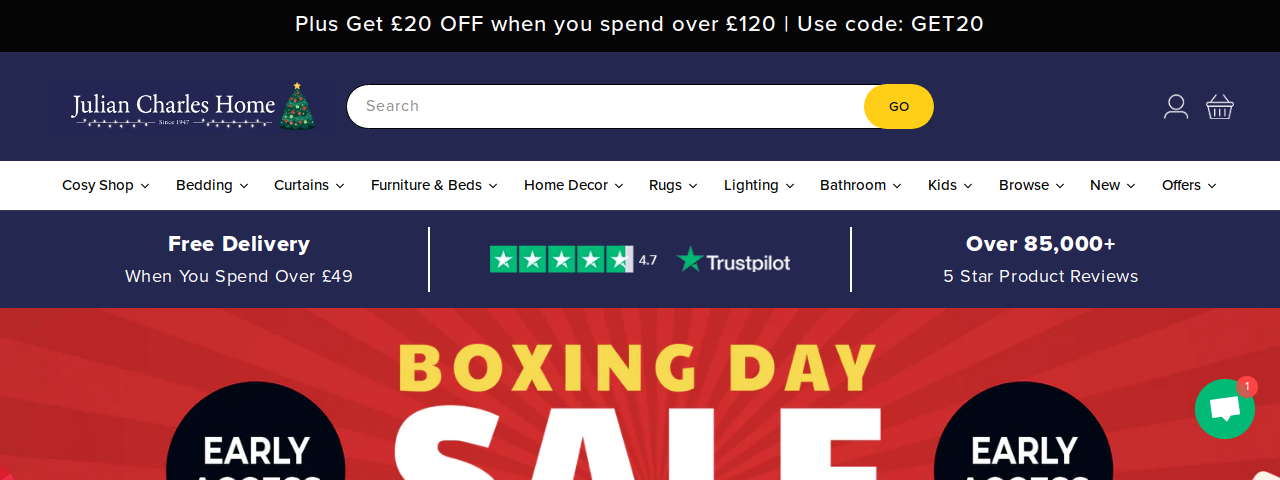Open the user account icon

pos(1176,107)
